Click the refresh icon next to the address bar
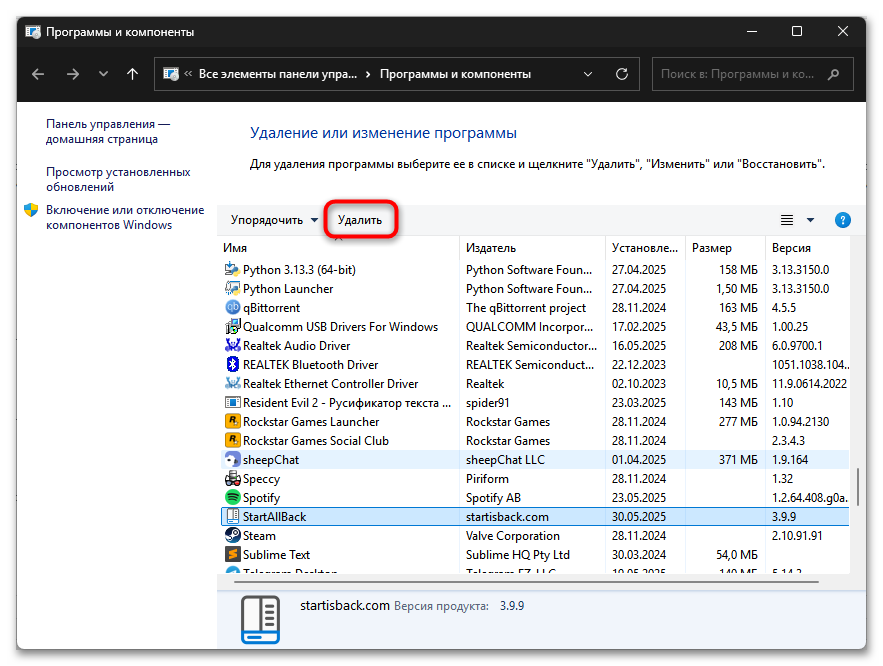 tap(621, 73)
